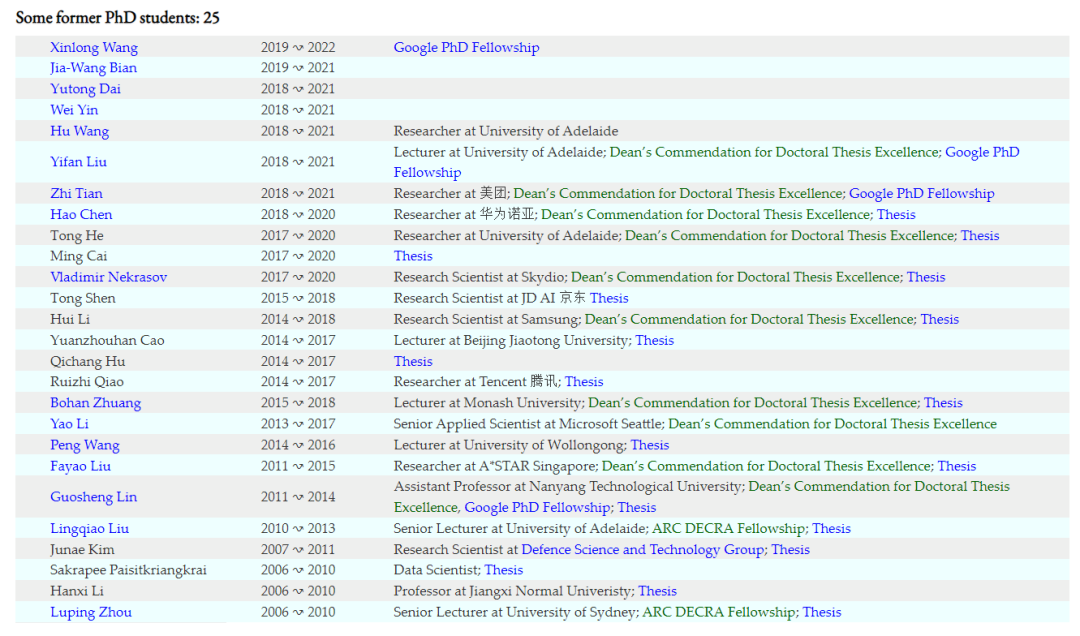Open Google PhD Fellowship link in Guosheng Lin row
Image resolution: width=1080 pixels, height=636 pixels.
pos(537,508)
